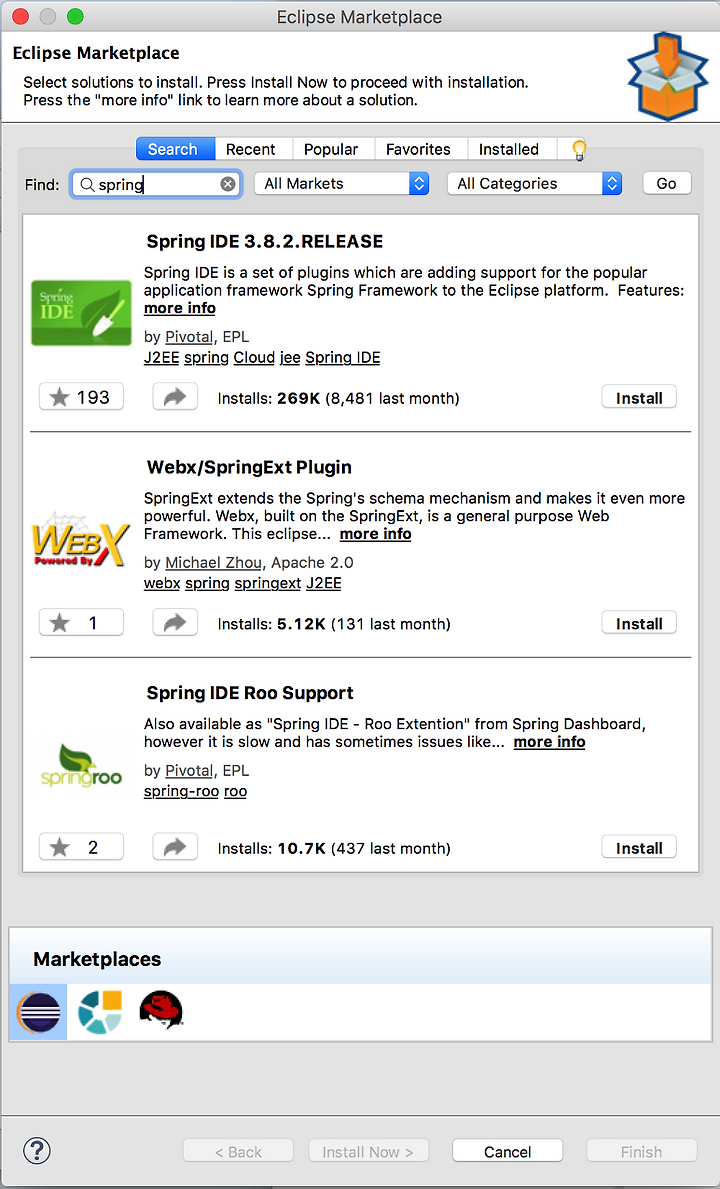Image resolution: width=720 pixels, height=1189 pixels.
Task: Share the Spring IDE Roo Support solution
Action: pos(175,847)
